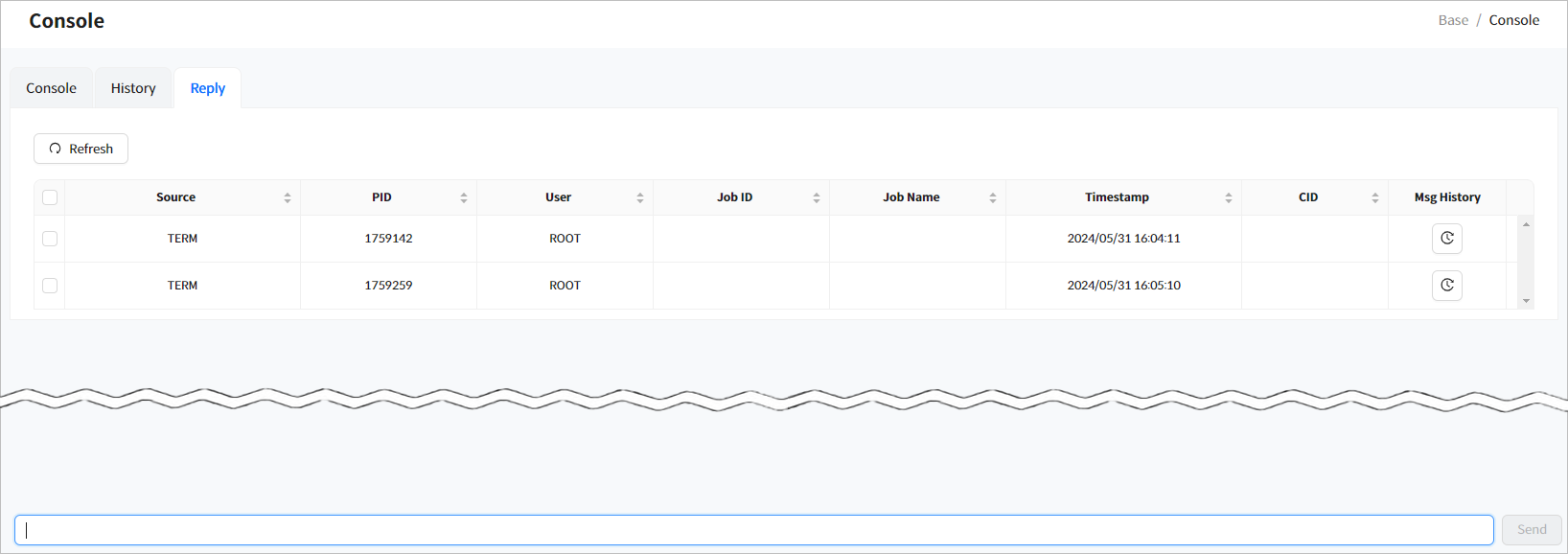
Task: Switch to the History tab
Action: click(x=133, y=88)
